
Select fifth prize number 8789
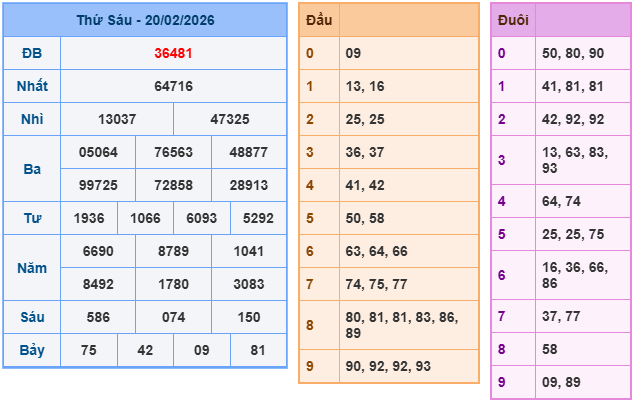coord(174,251)
